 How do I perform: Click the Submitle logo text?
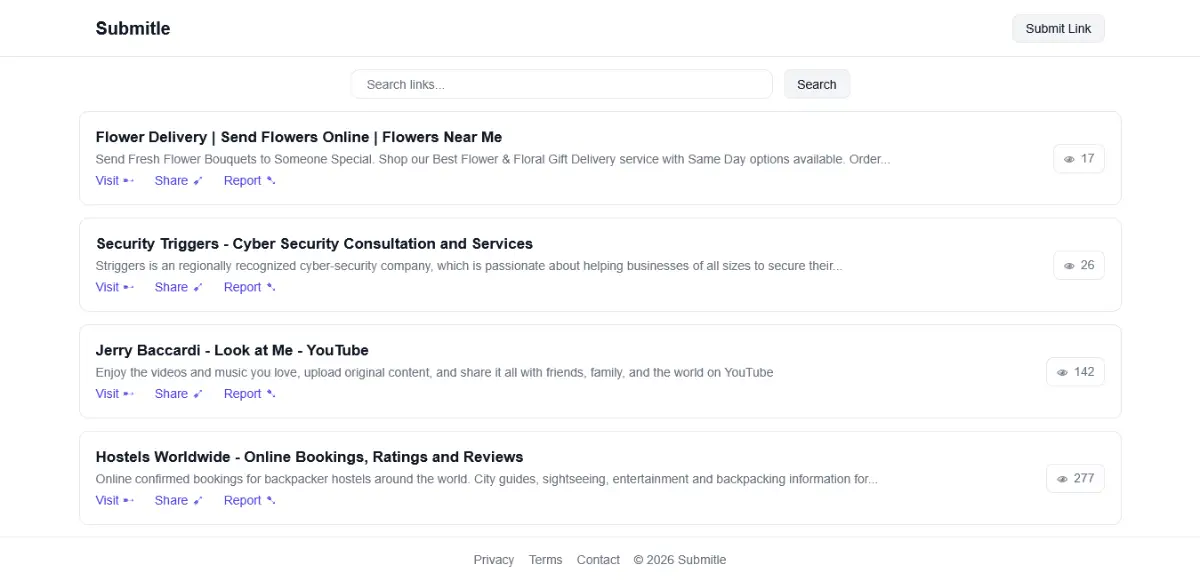tap(133, 28)
